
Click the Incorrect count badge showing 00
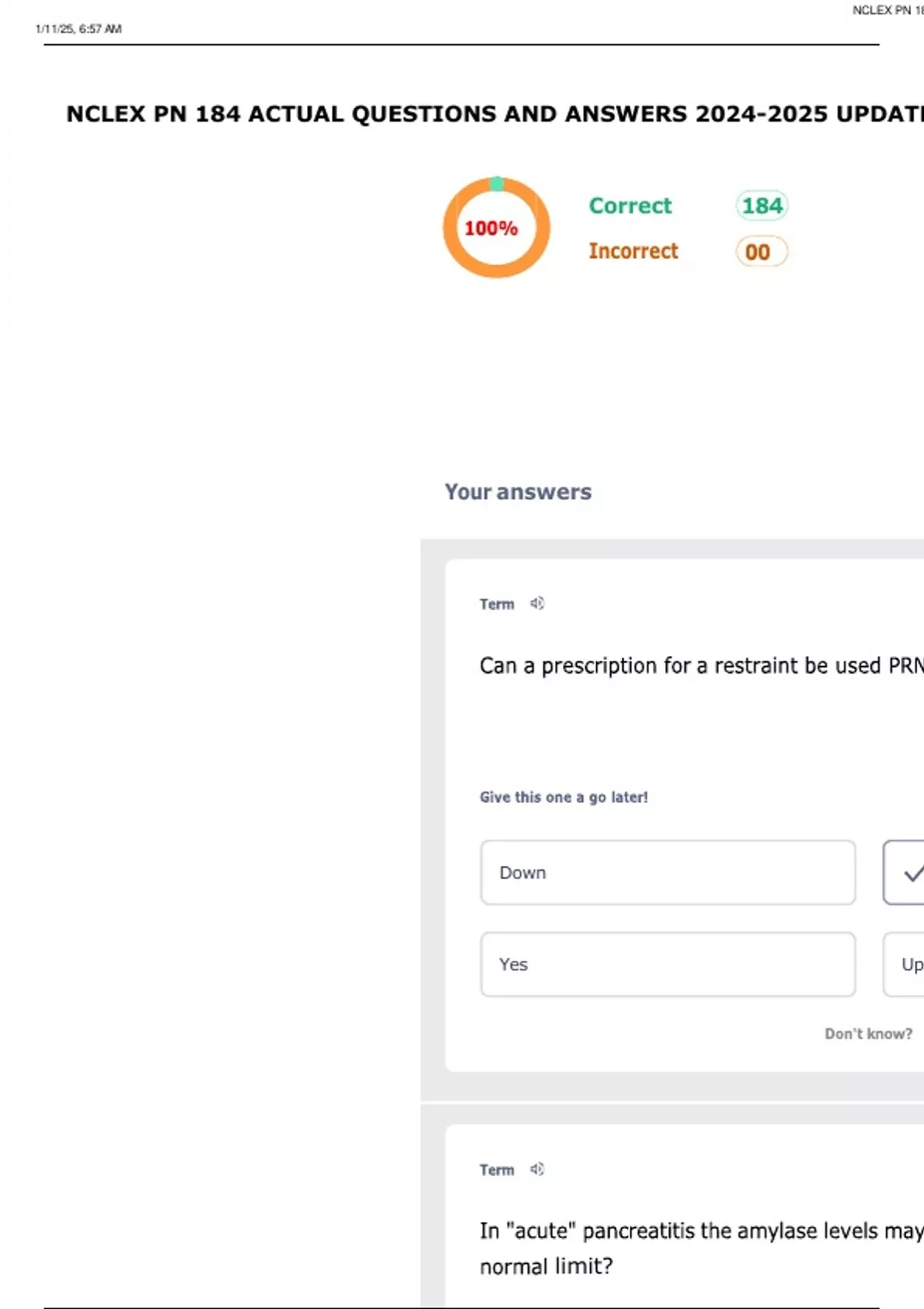(762, 252)
